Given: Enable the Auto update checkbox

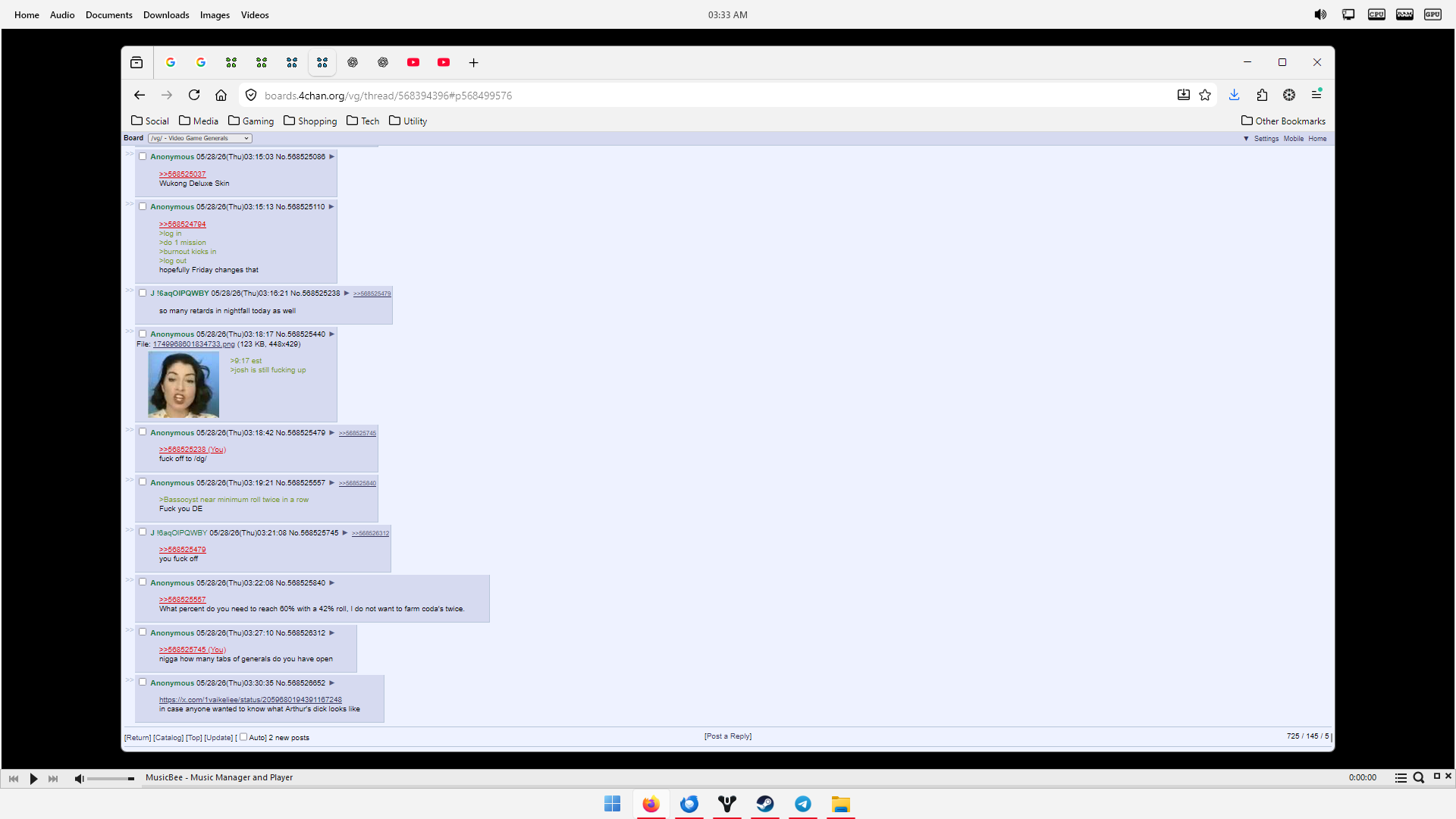Looking at the screenshot, I should pos(243,737).
